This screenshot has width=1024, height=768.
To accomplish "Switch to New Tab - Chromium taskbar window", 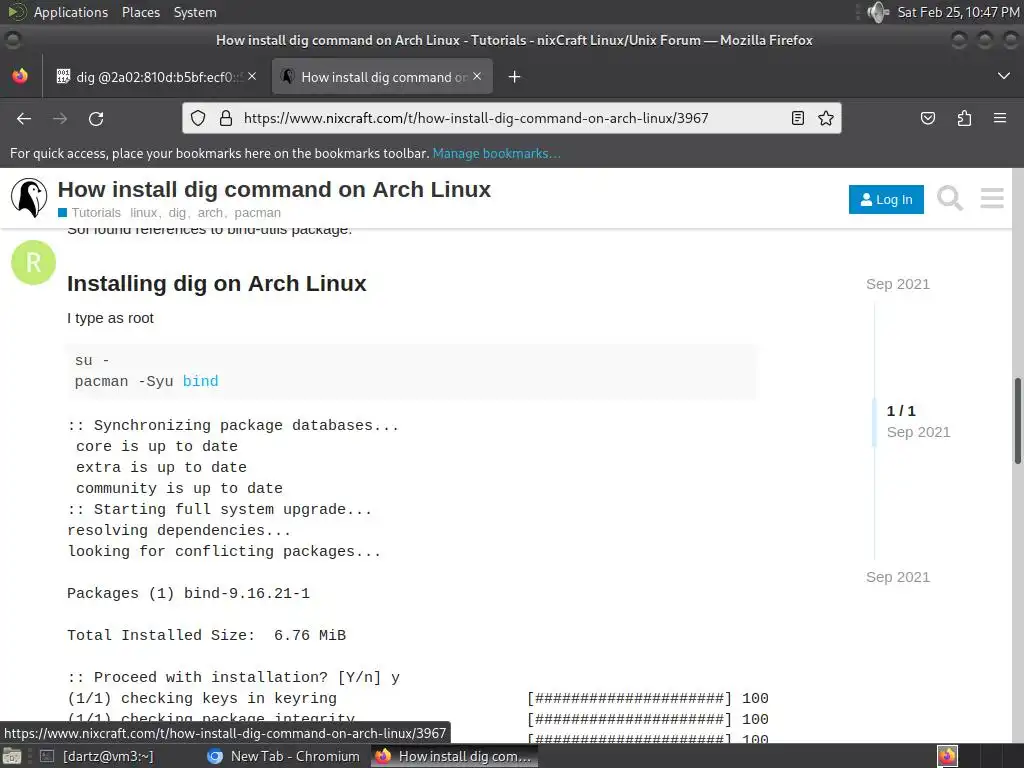I will (284, 756).
